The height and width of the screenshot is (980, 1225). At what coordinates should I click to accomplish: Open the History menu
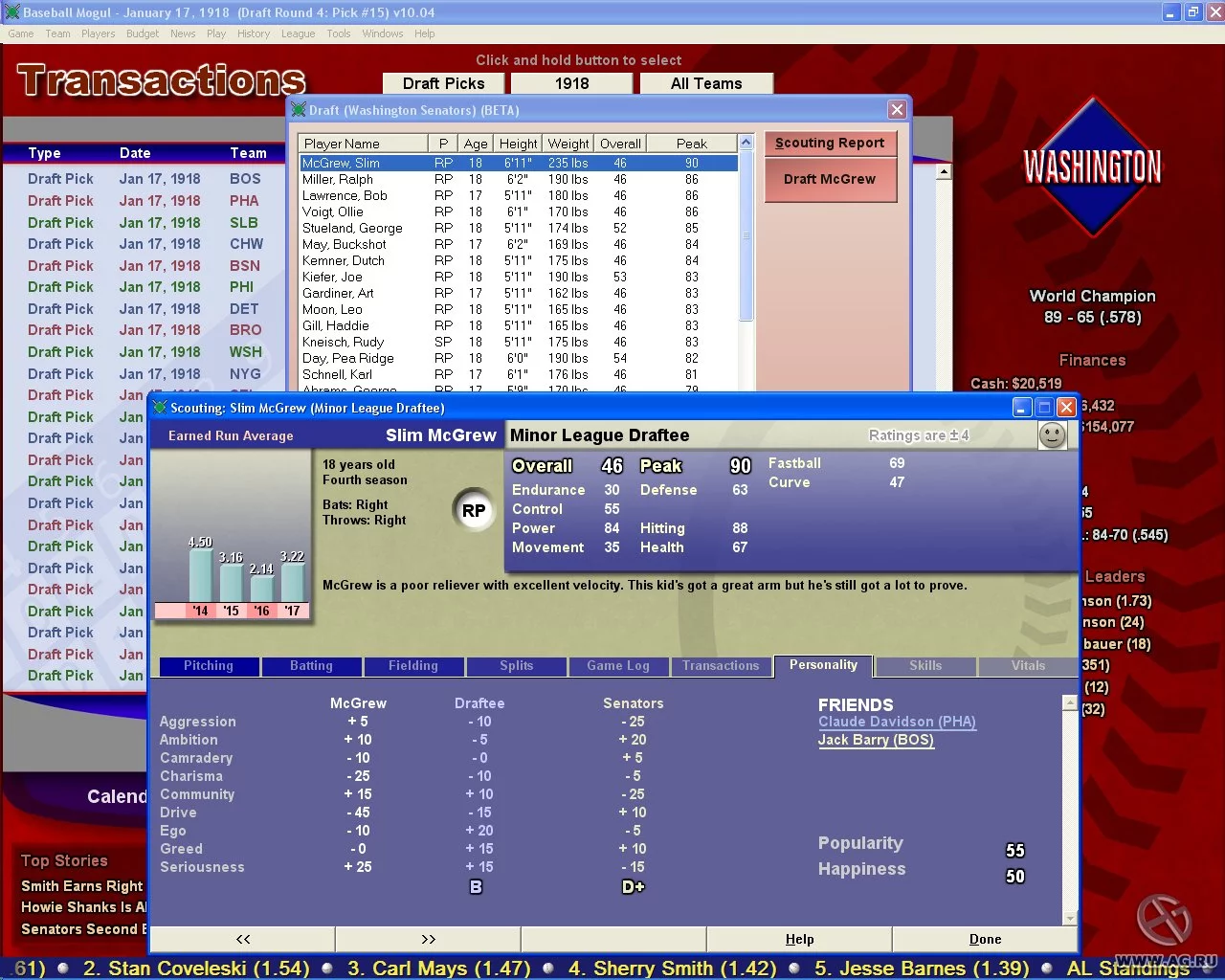click(254, 33)
